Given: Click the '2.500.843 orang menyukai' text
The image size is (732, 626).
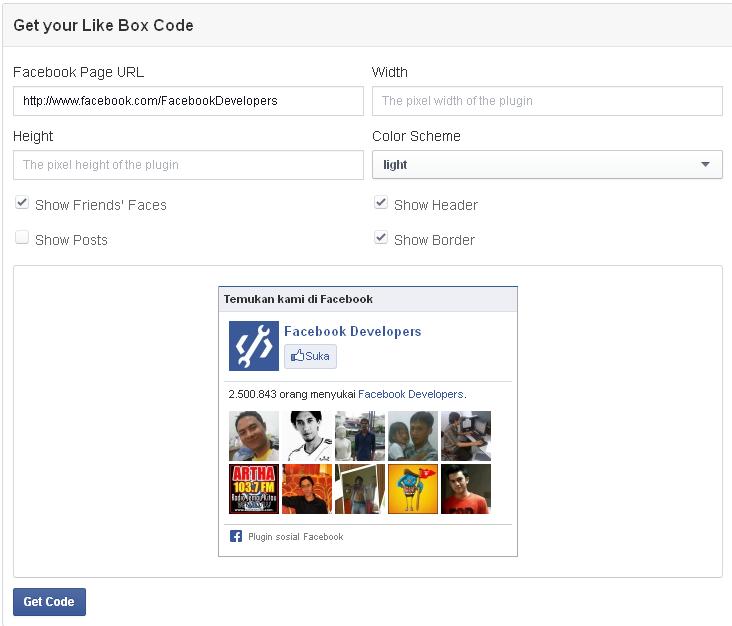Looking at the screenshot, I should [292, 394].
